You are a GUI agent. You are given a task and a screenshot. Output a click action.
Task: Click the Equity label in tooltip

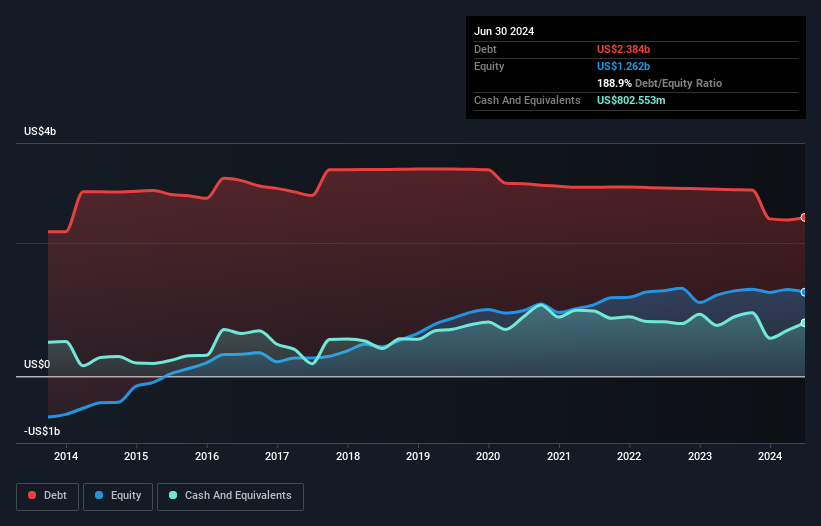(x=489, y=66)
